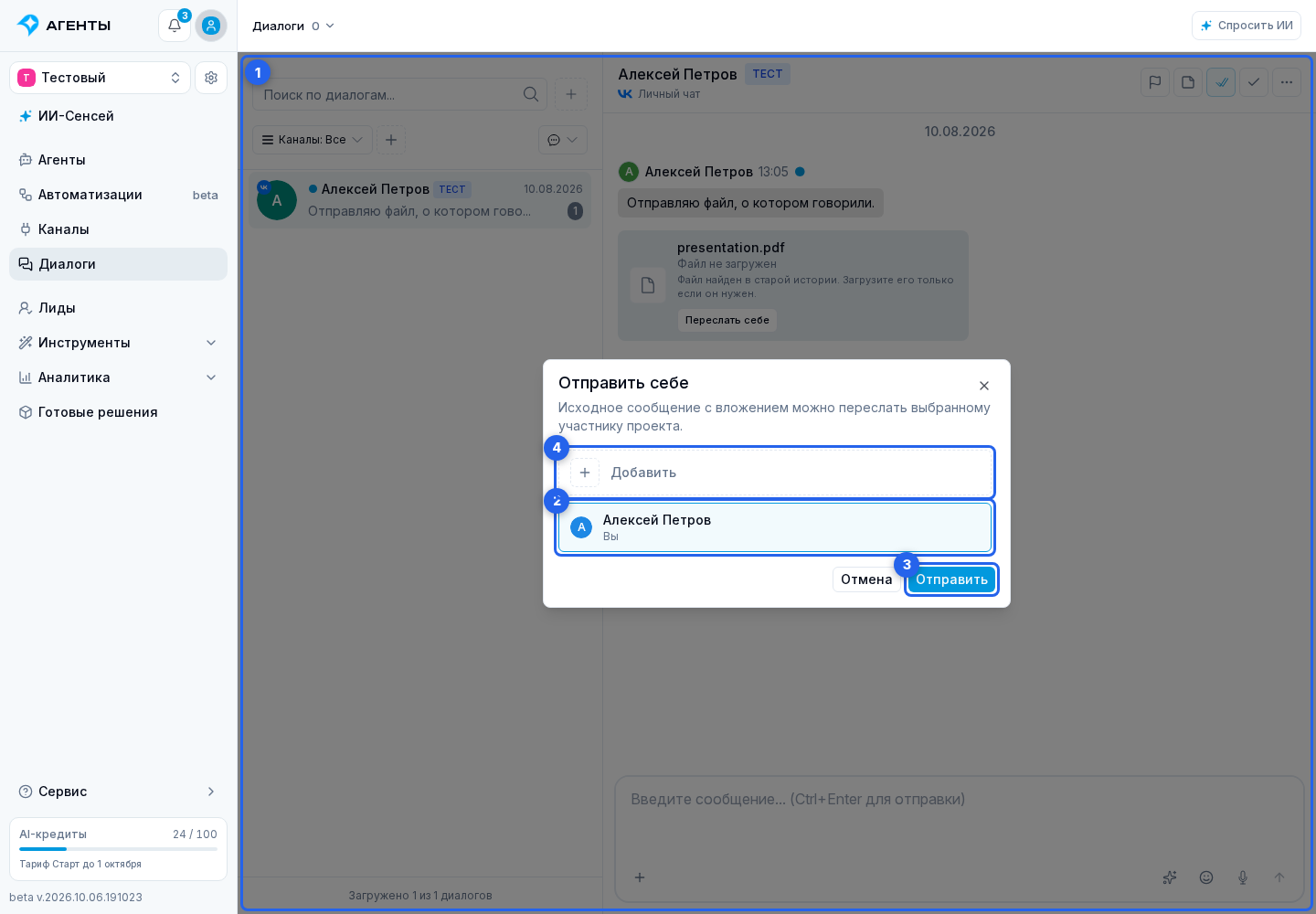Expand the Инструменты menu section

tap(118, 343)
